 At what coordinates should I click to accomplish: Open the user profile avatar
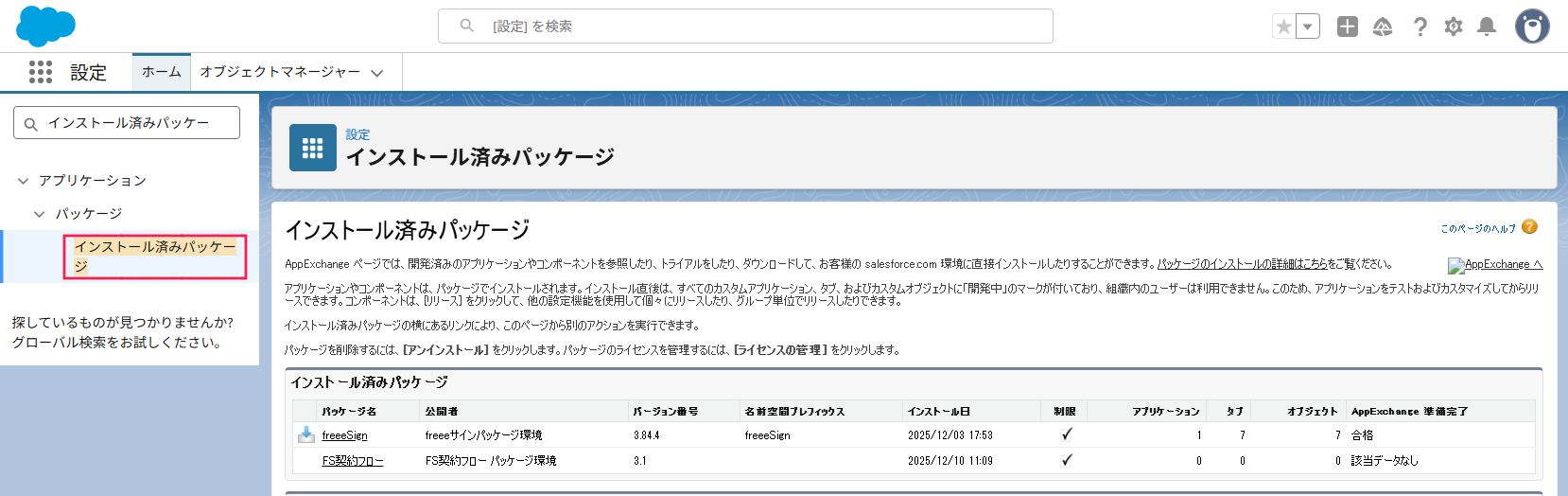point(1532,27)
